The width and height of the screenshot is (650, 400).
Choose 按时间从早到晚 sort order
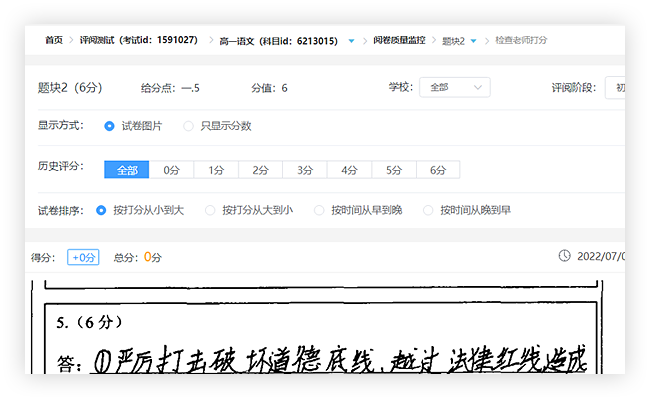point(320,210)
